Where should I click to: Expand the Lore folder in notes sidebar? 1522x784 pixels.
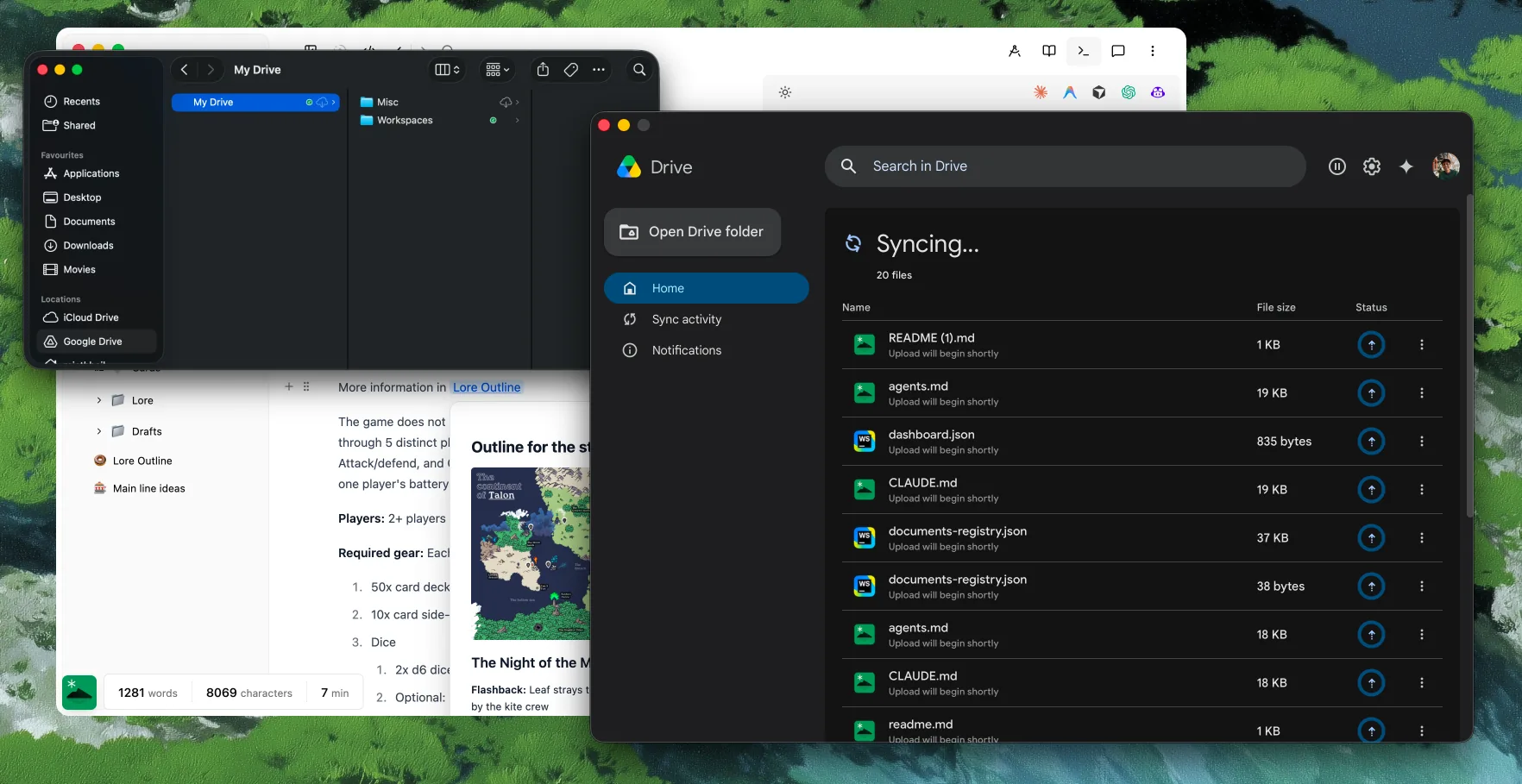(99, 401)
